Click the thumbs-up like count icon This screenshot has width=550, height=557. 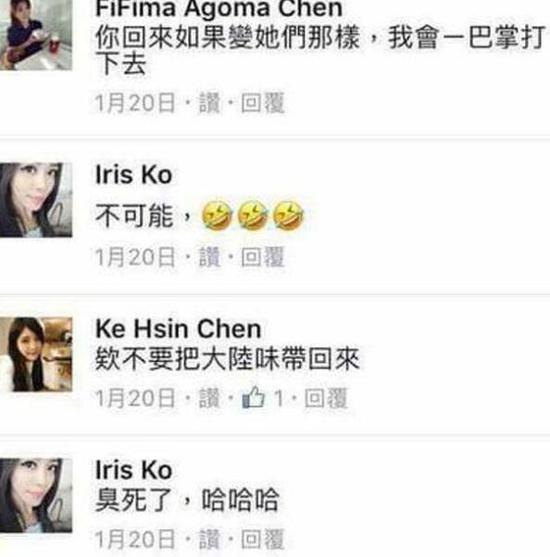[254, 397]
